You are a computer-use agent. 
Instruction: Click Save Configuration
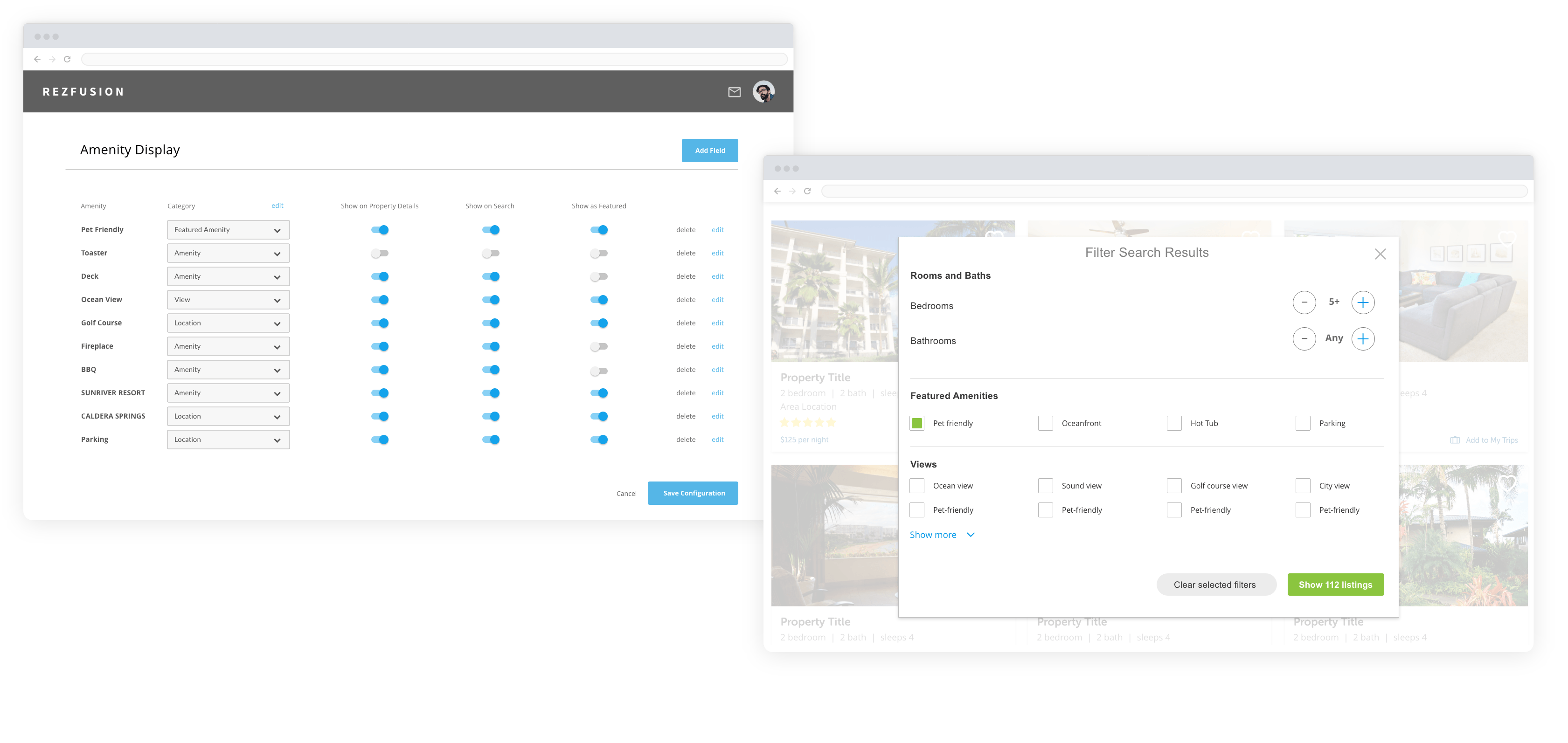[693, 493]
